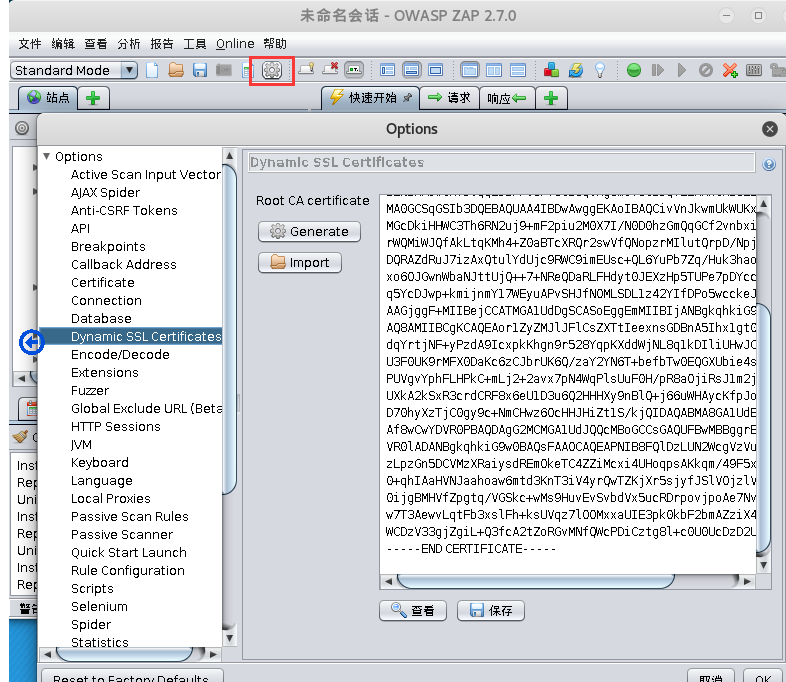Select Anti-CSRF Tokens in options tree

(124, 210)
